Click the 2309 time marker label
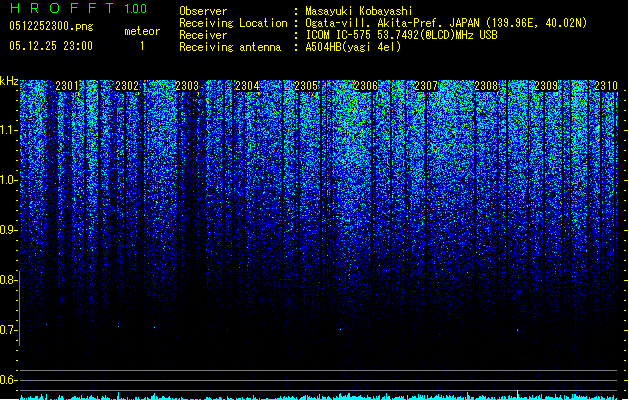 pos(546,86)
